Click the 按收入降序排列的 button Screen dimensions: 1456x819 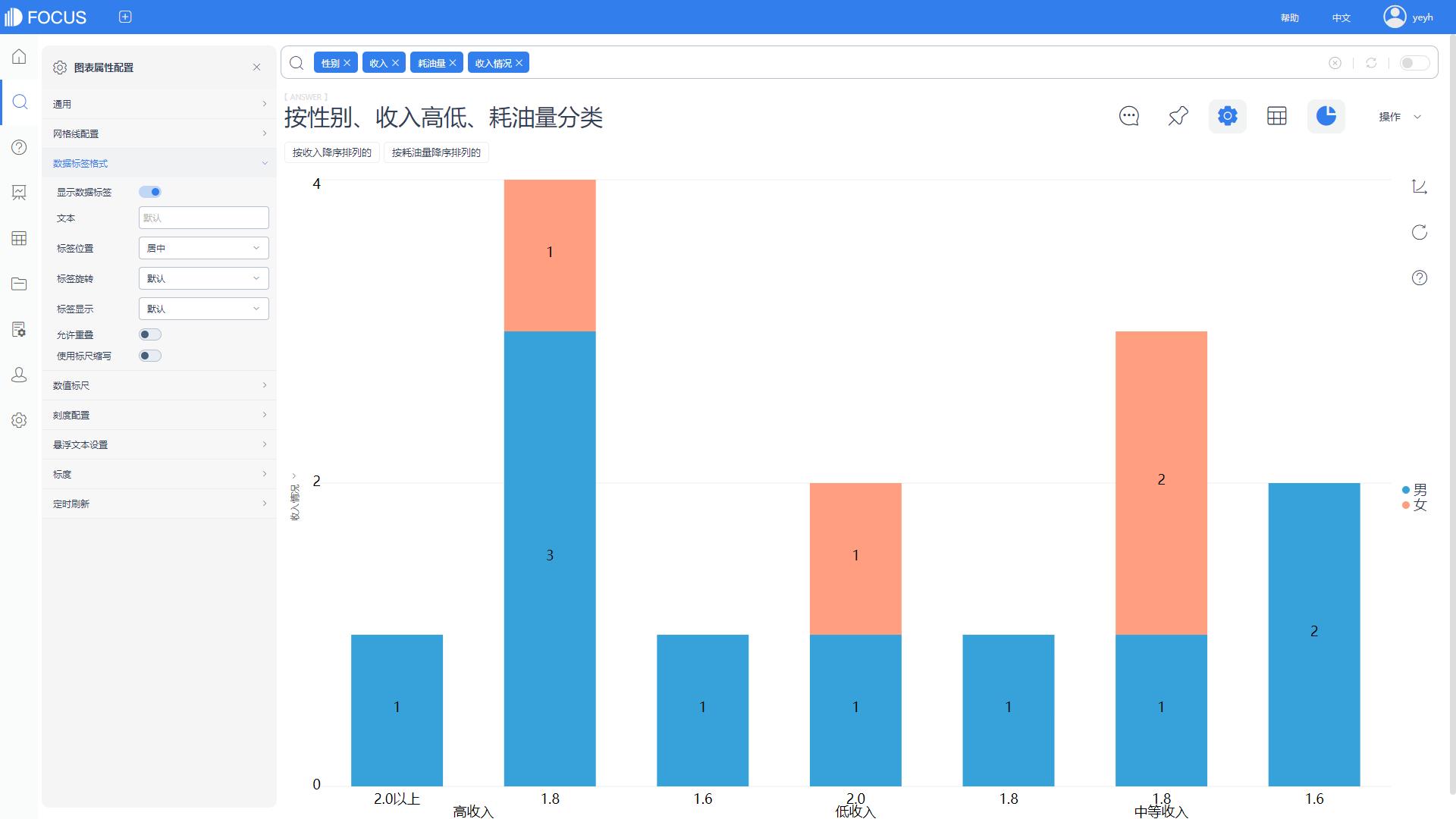coord(331,152)
